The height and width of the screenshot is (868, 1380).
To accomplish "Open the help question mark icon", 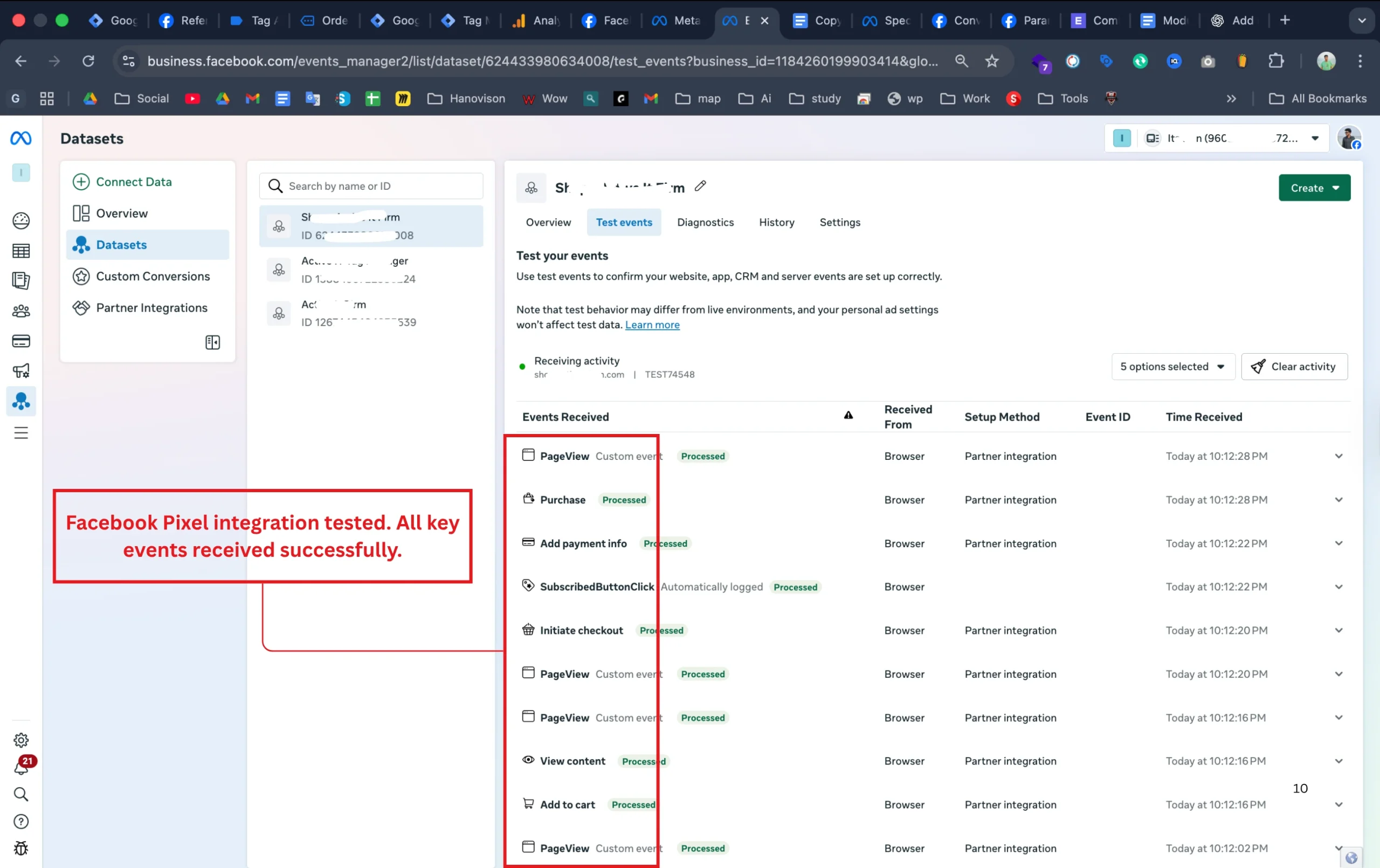I will [20, 822].
